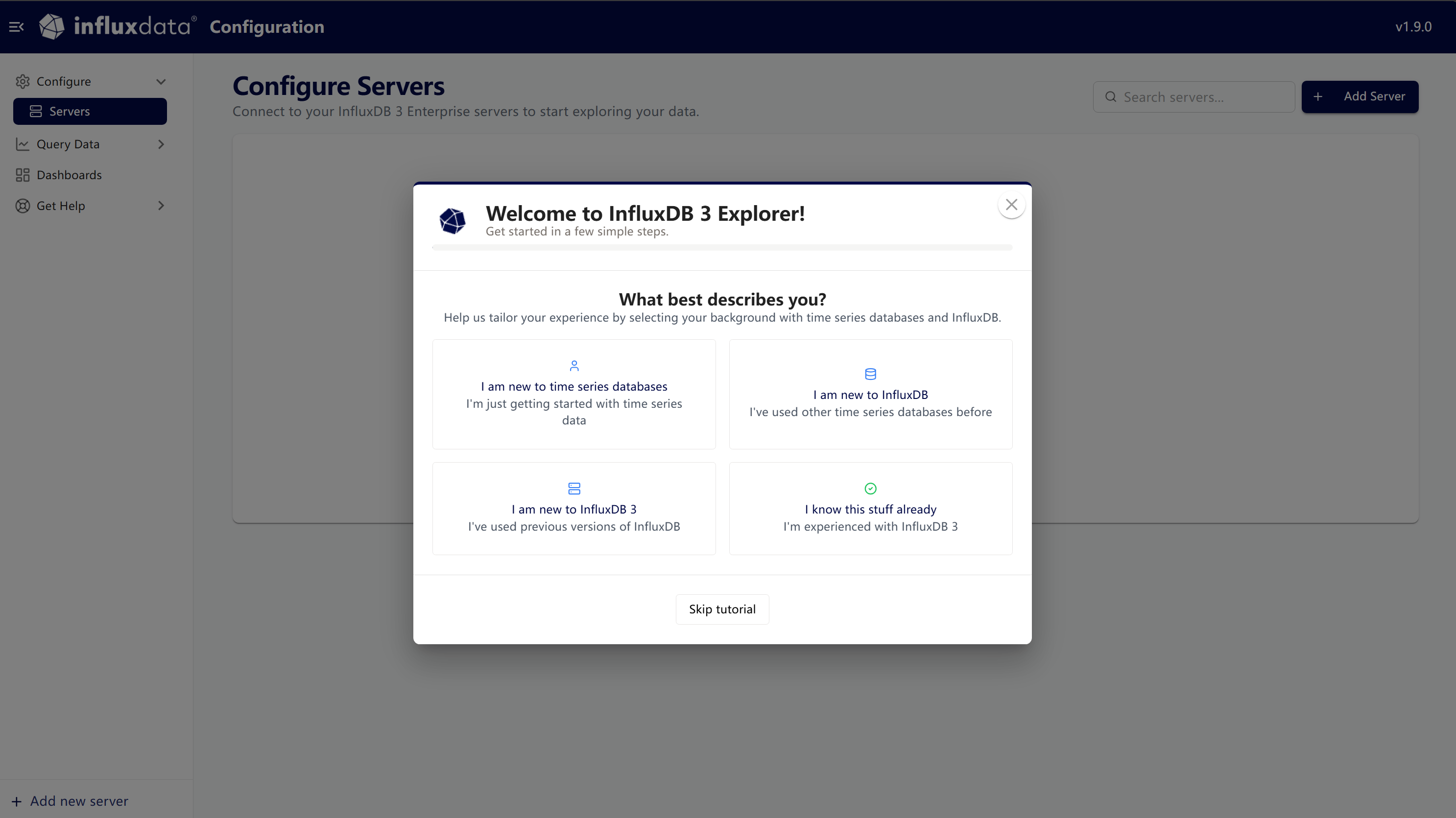The image size is (1456, 818).
Task: Open the Configure menu item
Action: (x=91, y=81)
